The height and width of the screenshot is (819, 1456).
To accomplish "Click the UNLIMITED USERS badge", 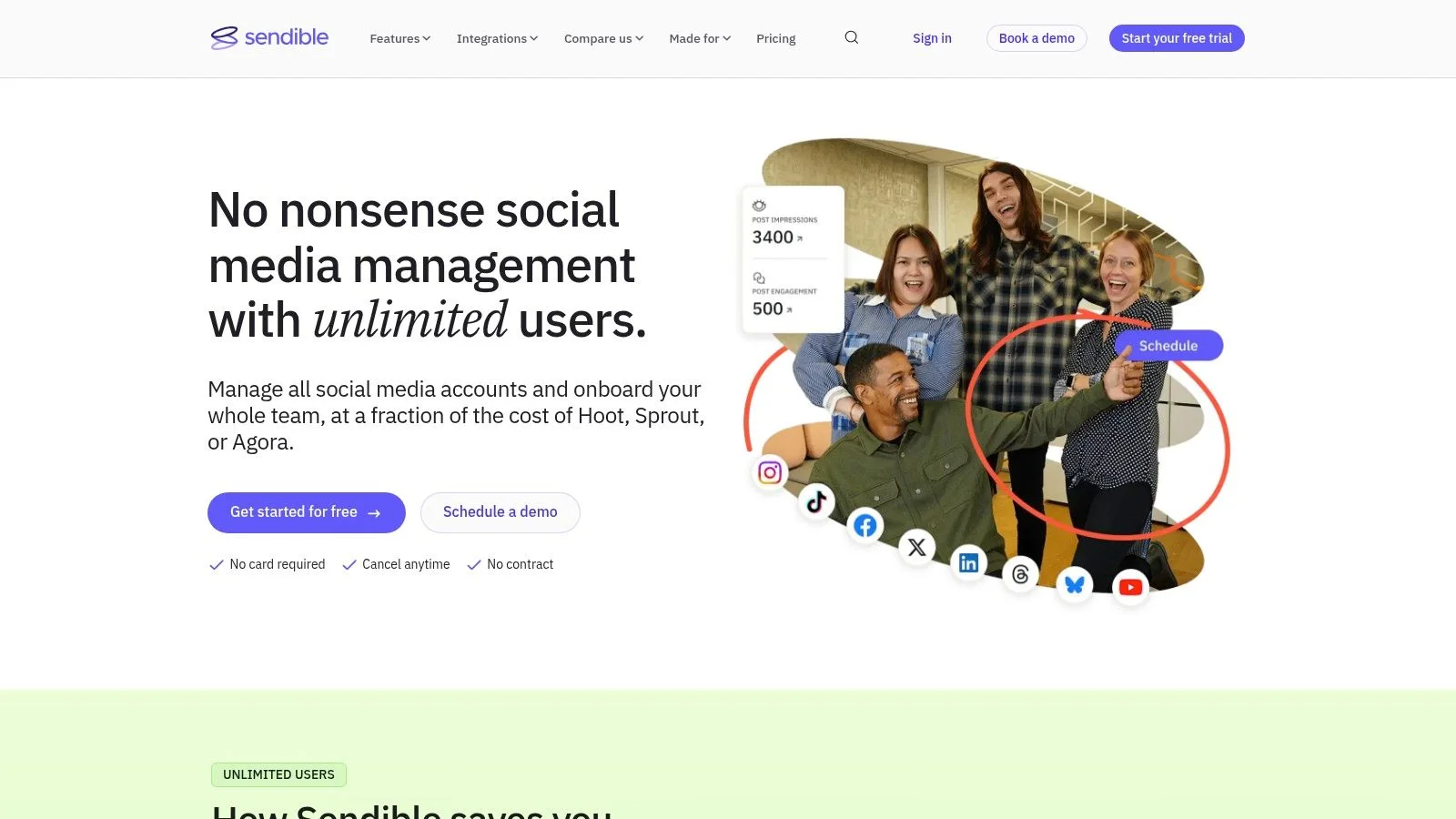I will (278, 774).
